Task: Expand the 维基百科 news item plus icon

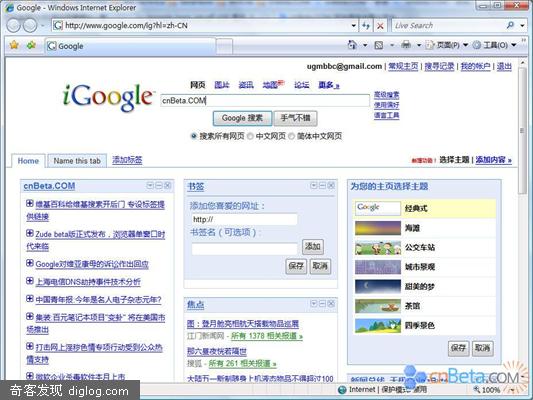Action: (30, 203)
